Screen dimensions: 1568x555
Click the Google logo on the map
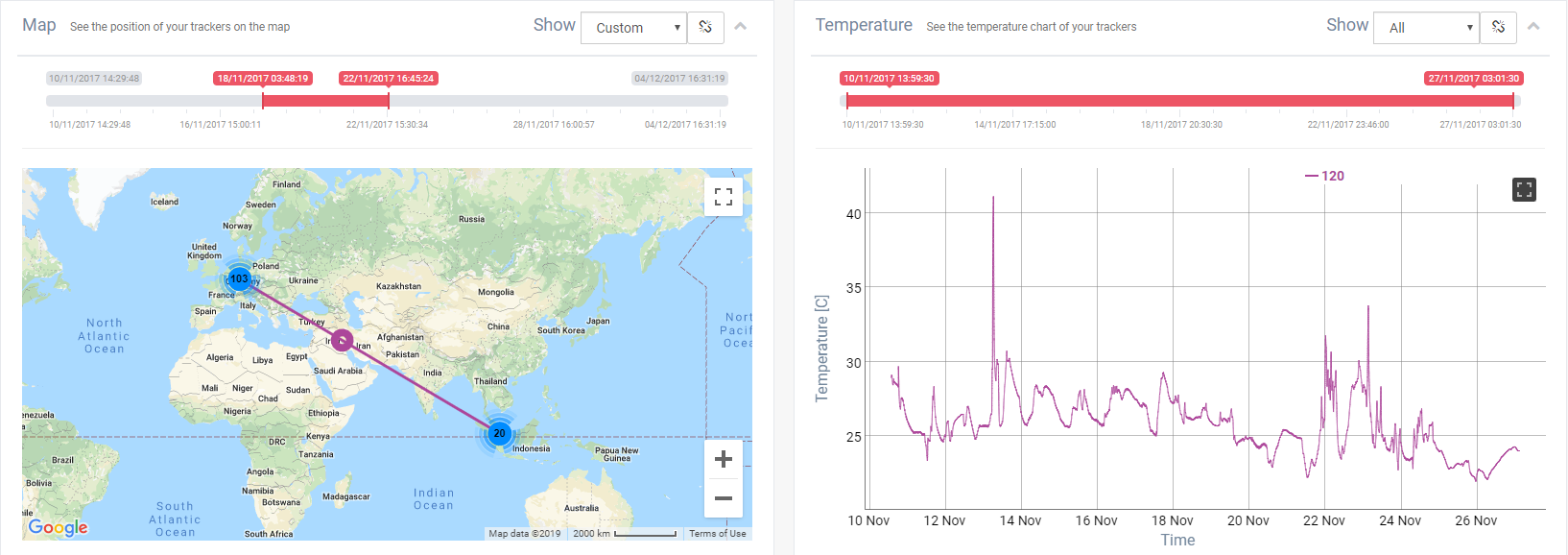tap(58, 527)
